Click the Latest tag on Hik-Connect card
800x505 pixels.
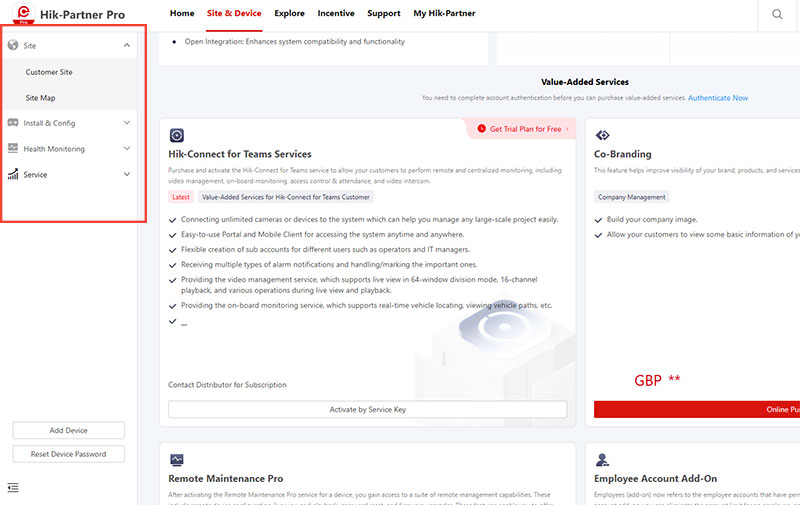[181, 197]
